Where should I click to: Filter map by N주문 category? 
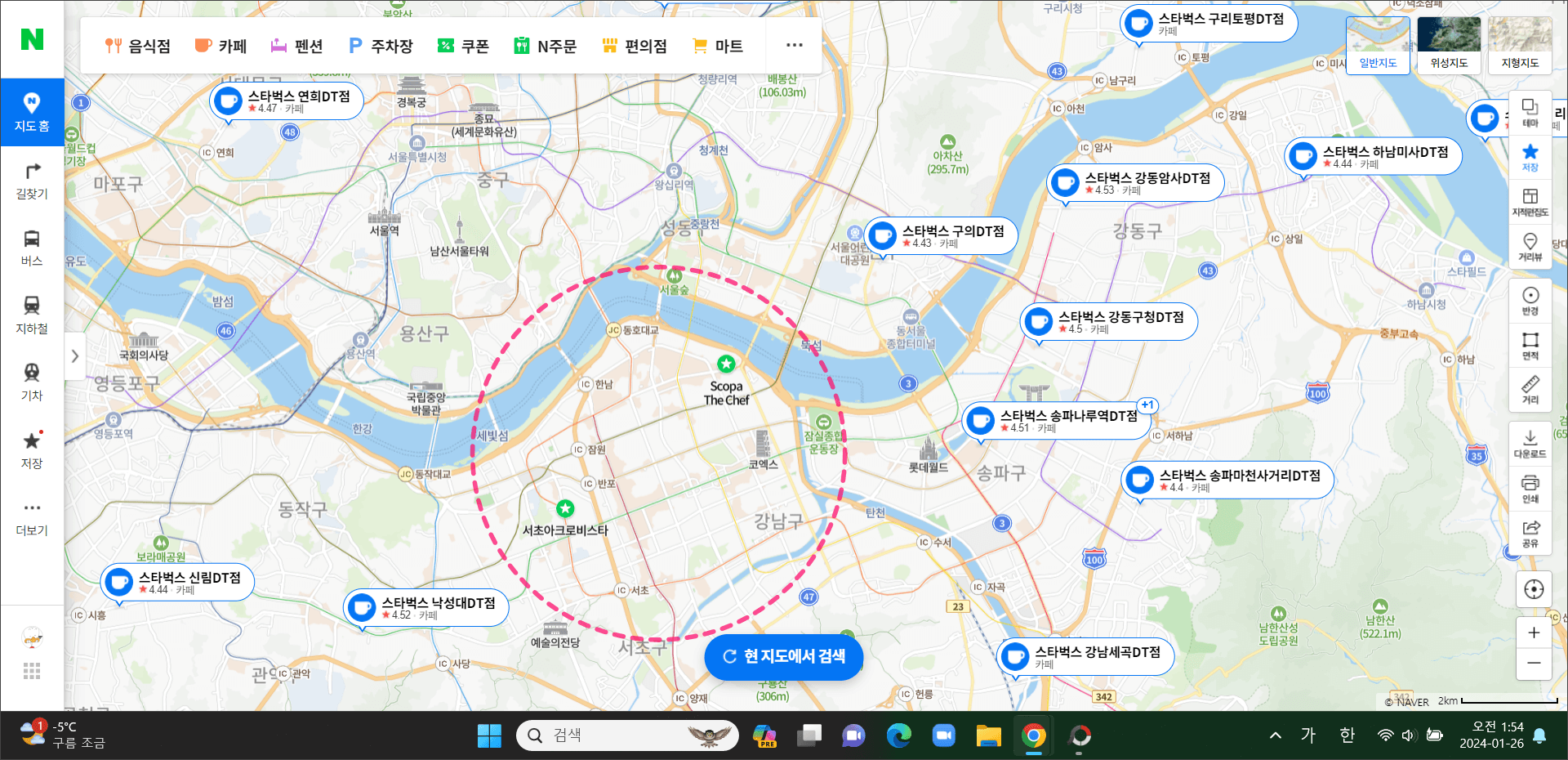point(545,46)
